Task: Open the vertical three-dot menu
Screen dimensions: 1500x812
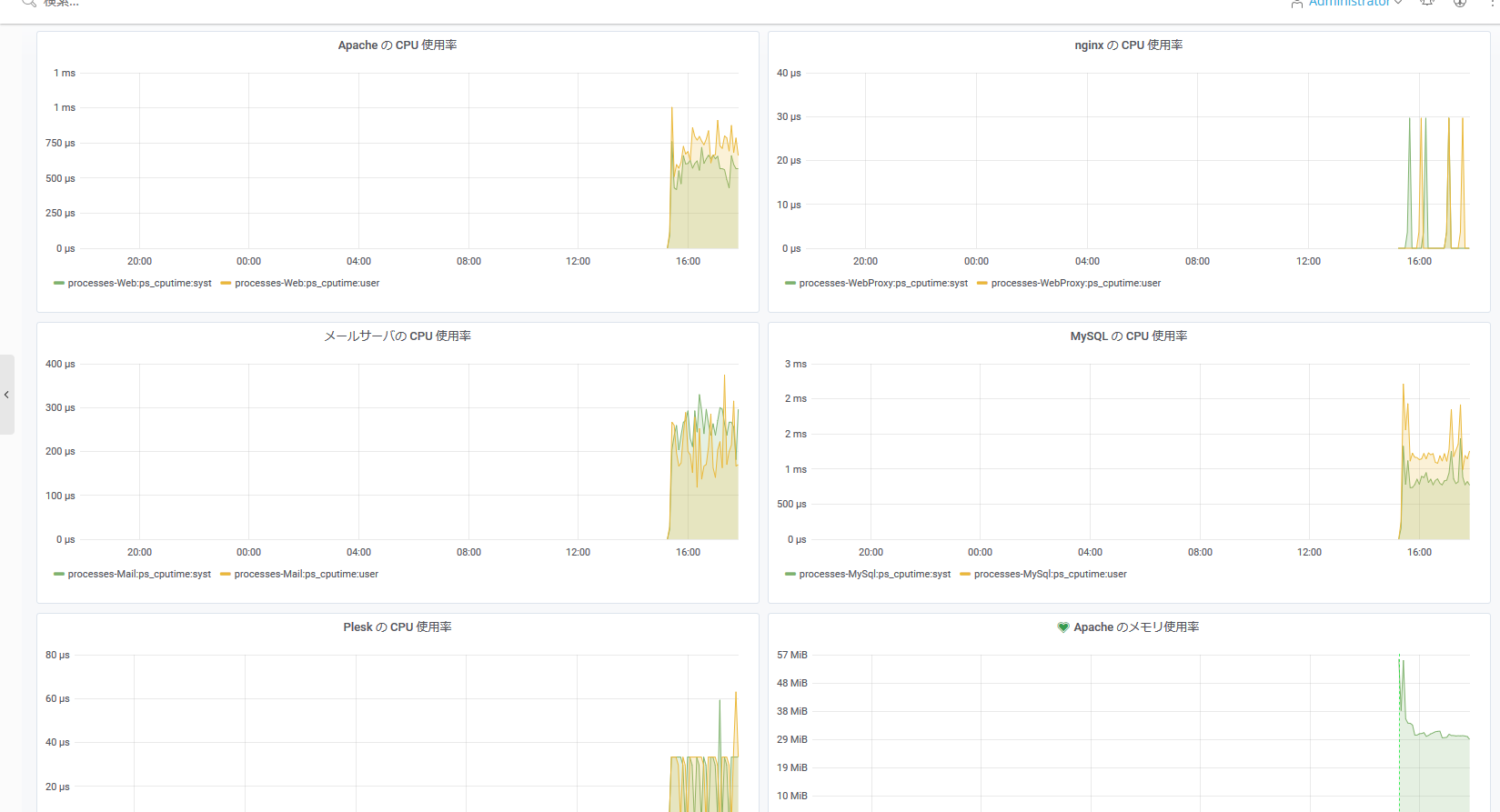Action: click(x=1493, y=3)
